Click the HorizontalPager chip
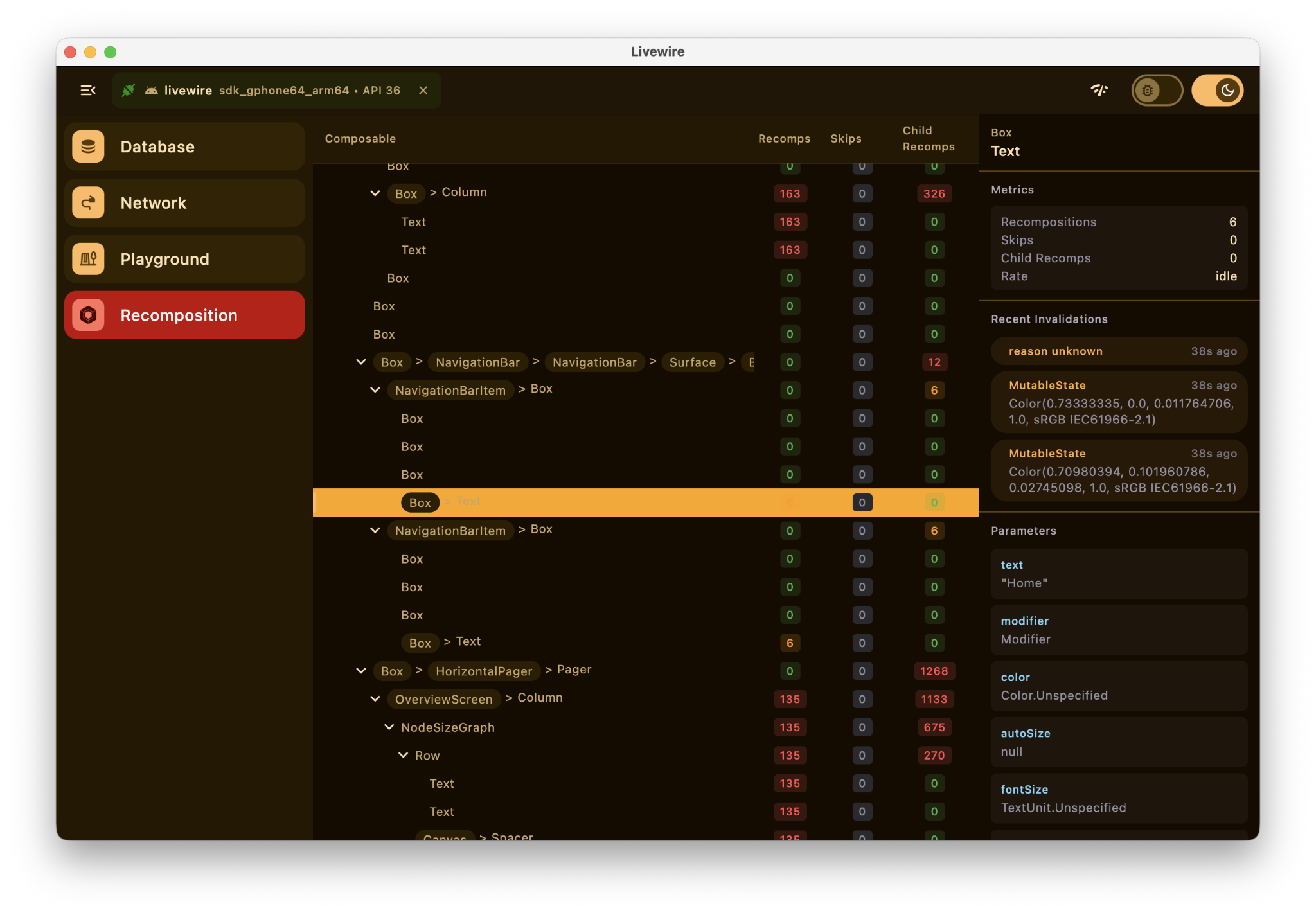Viewport: 1316px width, 915px height. coord(484,671)
